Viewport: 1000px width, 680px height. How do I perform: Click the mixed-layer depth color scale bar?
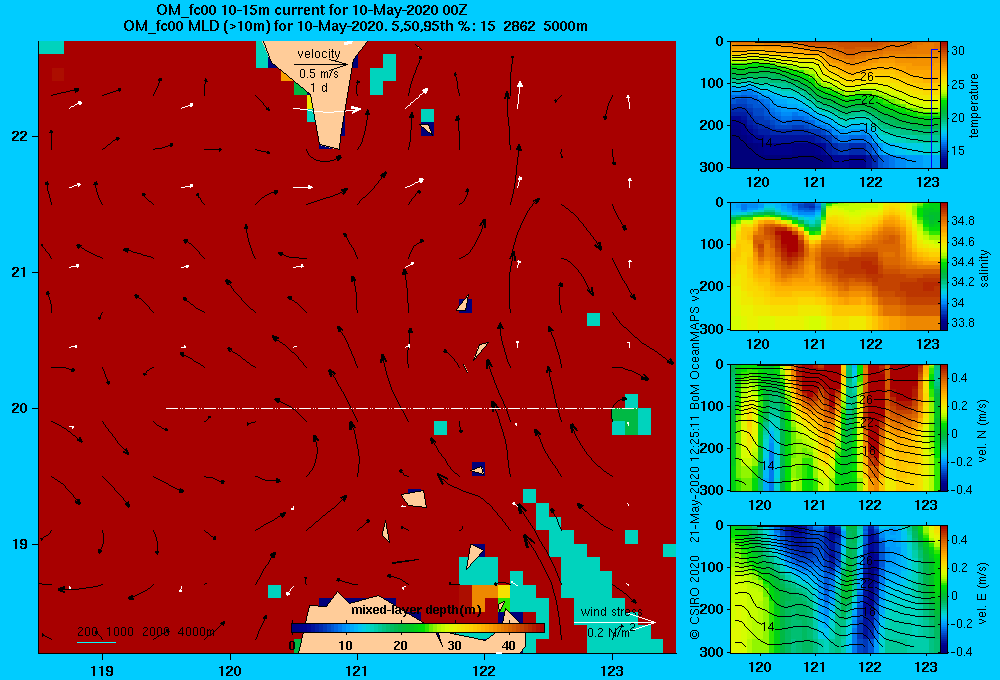tap(418, 628)
